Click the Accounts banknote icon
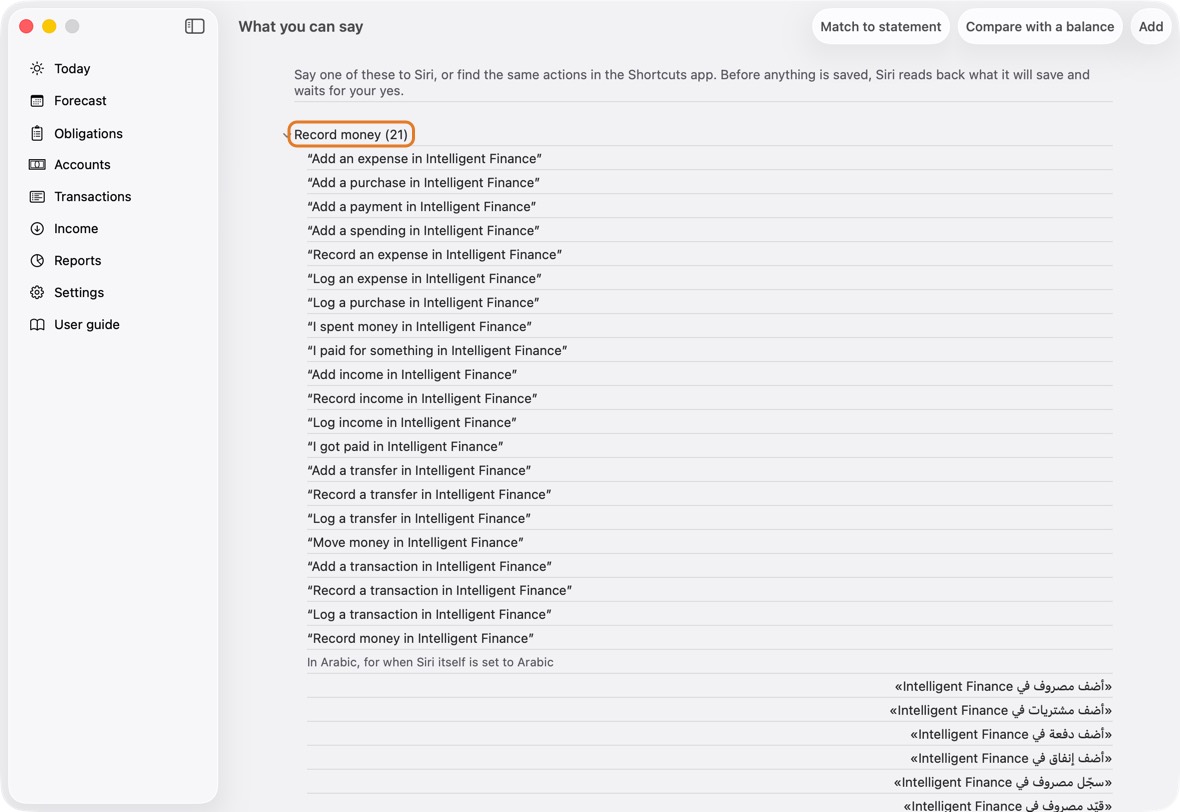The width and height of the screenshot is (1180, 812). (37, 165)
